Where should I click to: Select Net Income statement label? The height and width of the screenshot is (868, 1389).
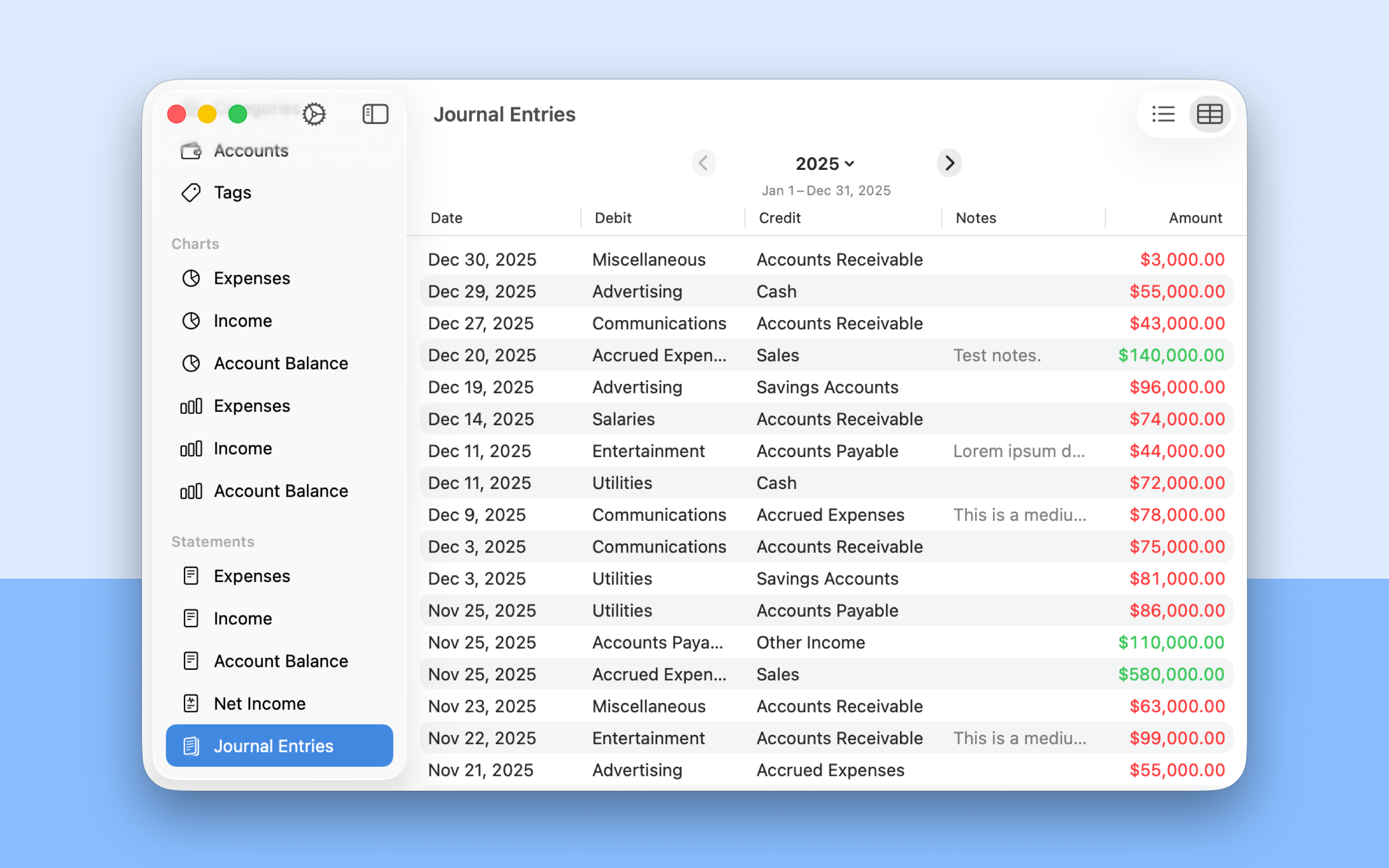point(259,703)
